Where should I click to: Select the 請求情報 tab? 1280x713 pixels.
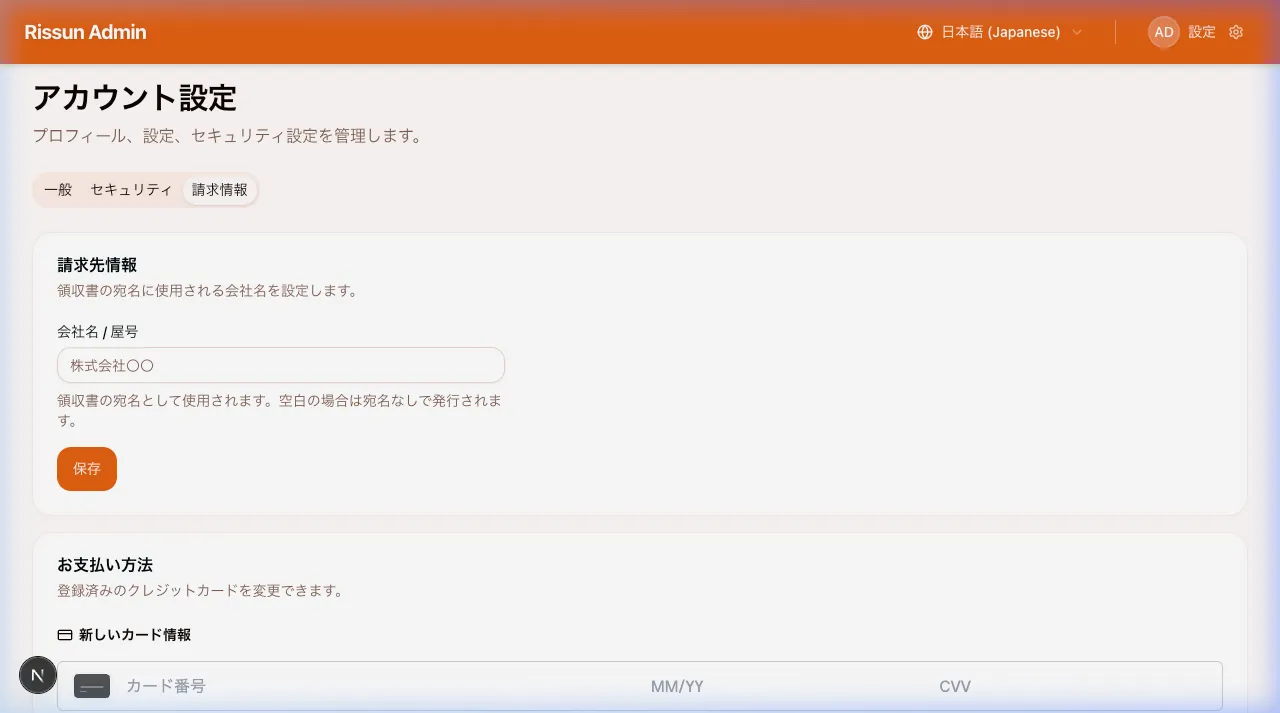click(x=219, y=189)
